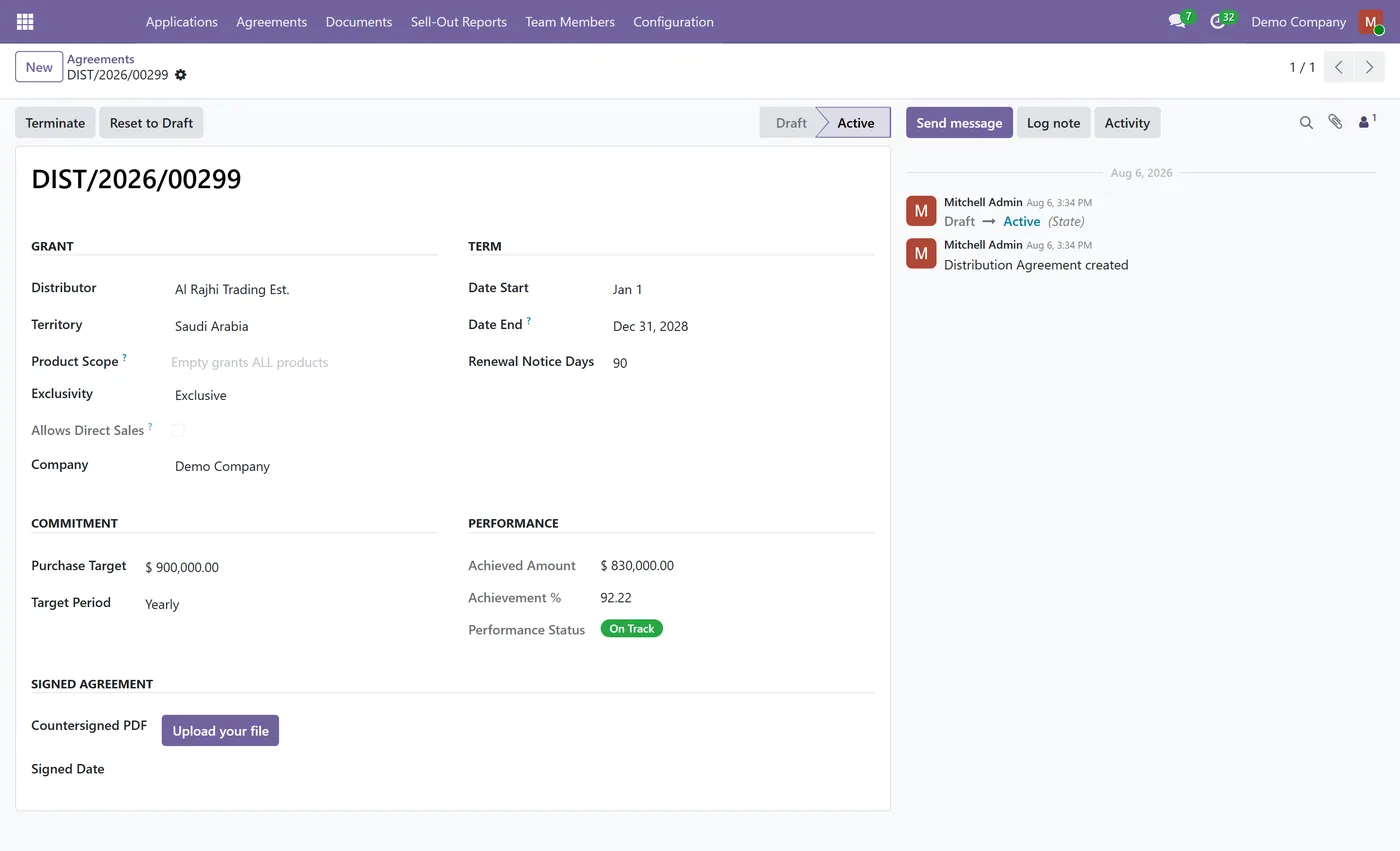
Task: Click the Demo Company switcher
Action: [x=1298, y=21]
